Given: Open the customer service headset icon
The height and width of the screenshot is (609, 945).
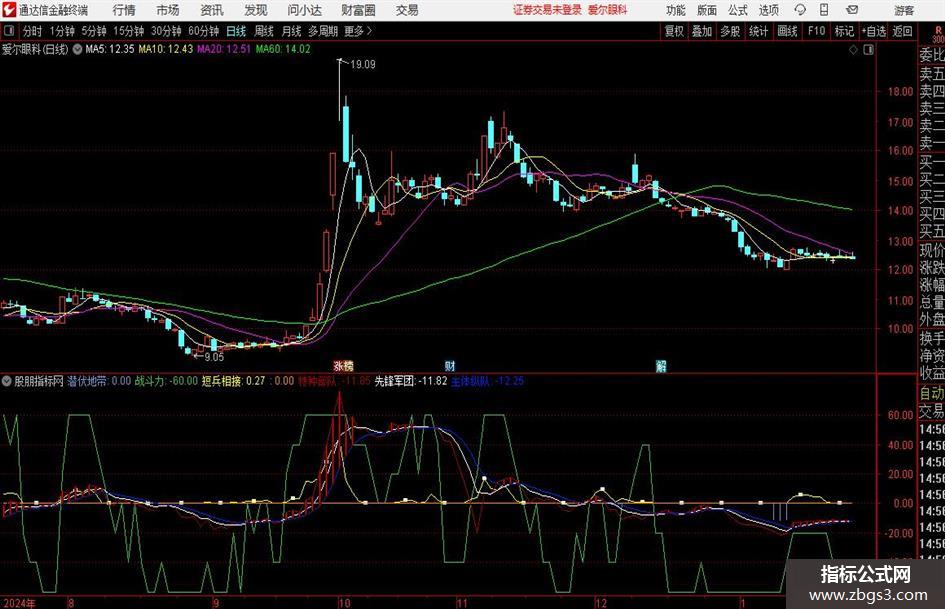Looking at the screenshot, I should point(800,10).
